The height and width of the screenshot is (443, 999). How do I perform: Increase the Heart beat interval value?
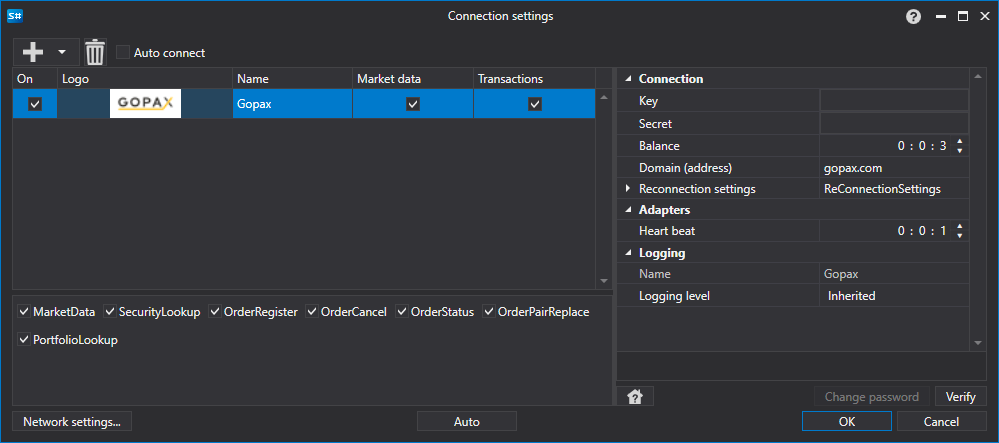coord(959,226)
